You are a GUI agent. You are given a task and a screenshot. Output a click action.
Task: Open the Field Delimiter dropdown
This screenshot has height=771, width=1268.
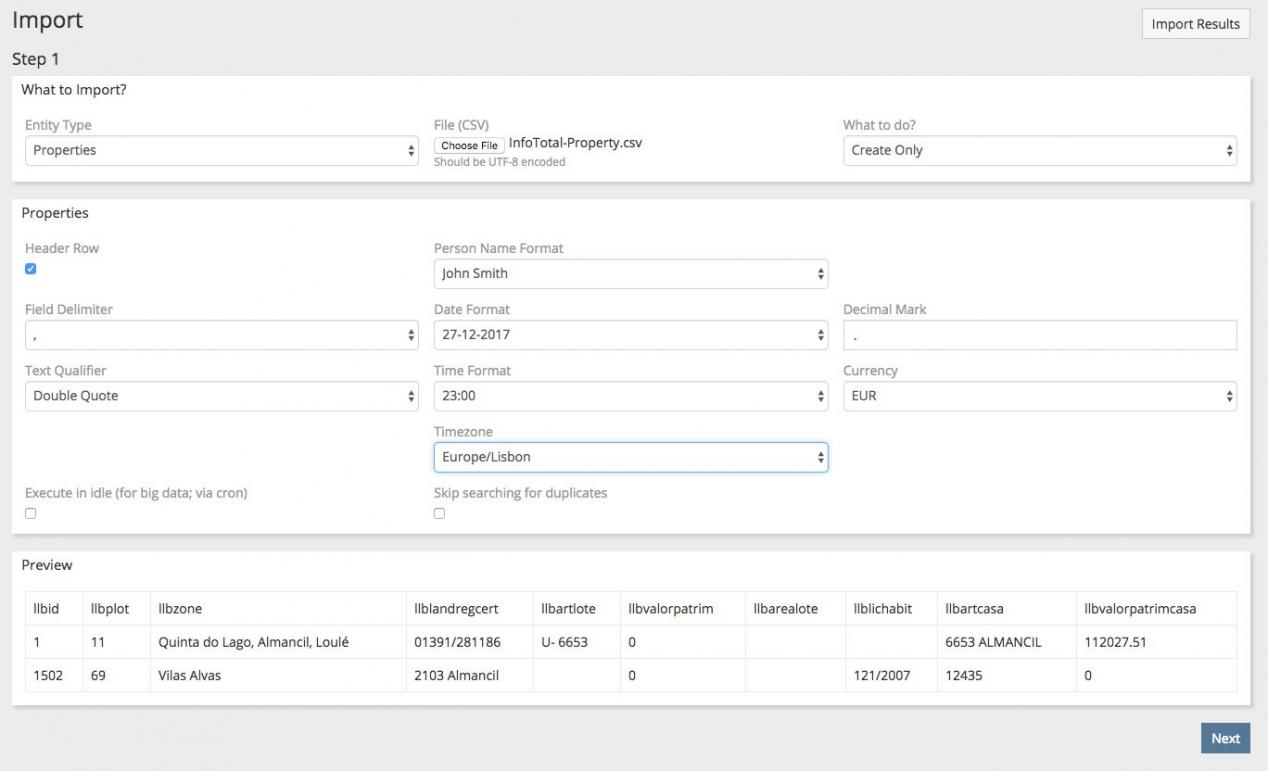[x=220, y=335]
